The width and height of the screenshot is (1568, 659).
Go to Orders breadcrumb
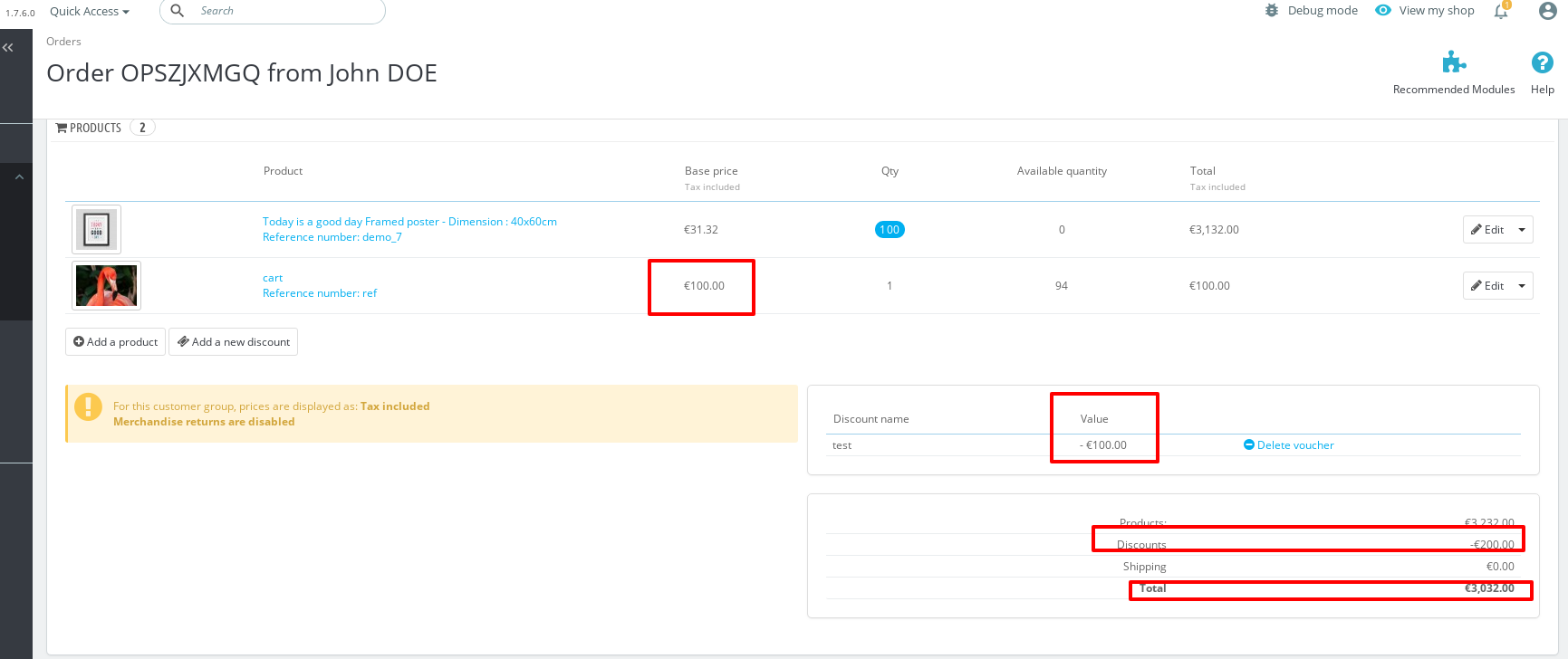pos(63,42)
